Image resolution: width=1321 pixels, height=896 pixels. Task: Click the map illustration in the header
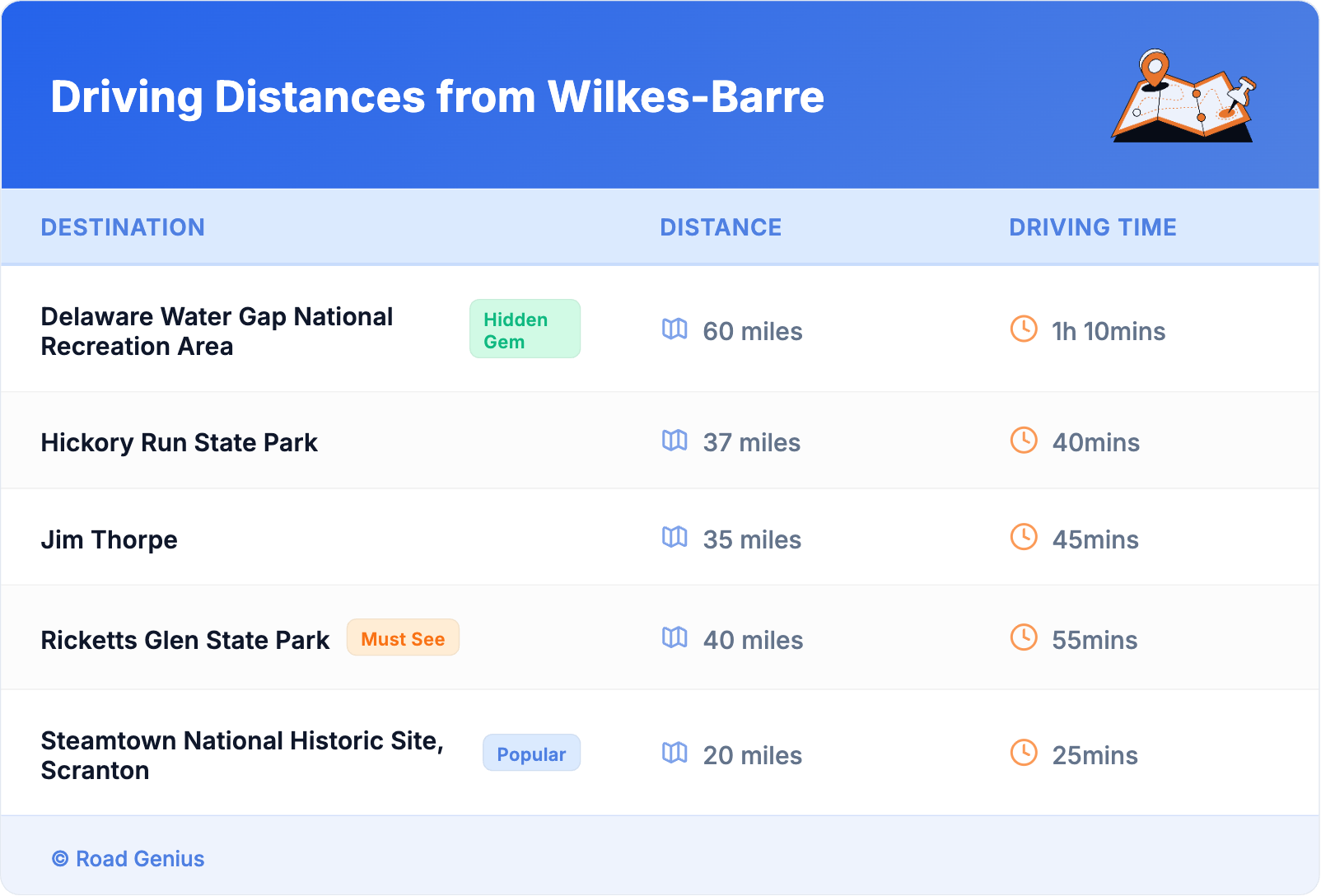point(1183,96)
